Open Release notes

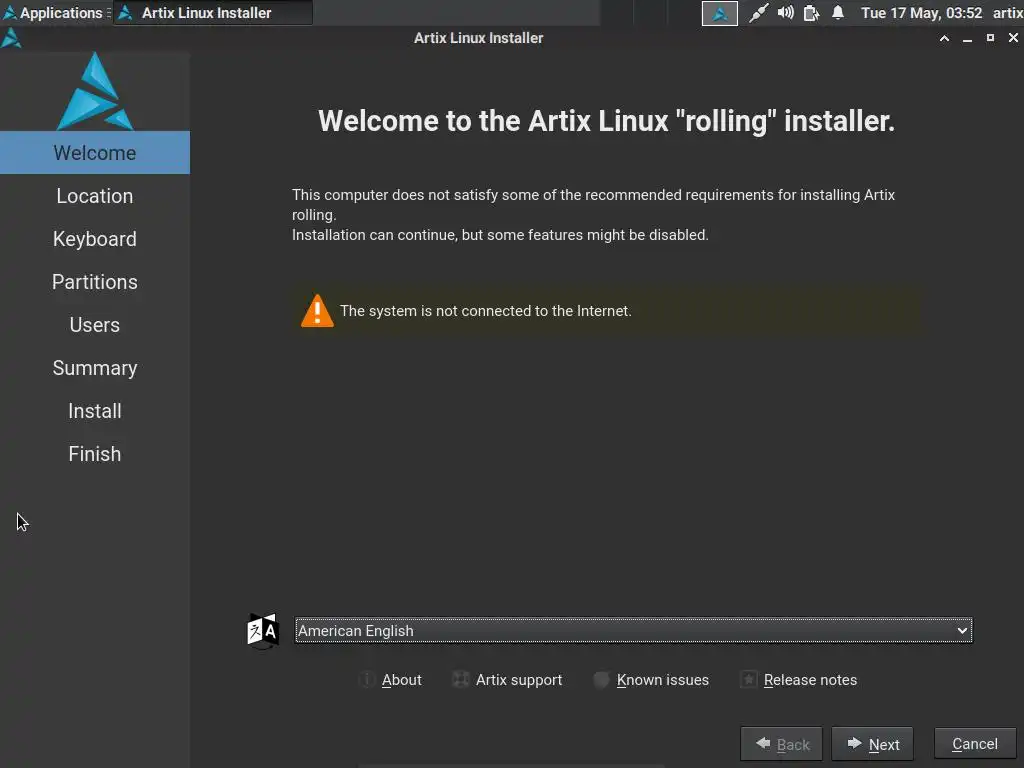799,680
